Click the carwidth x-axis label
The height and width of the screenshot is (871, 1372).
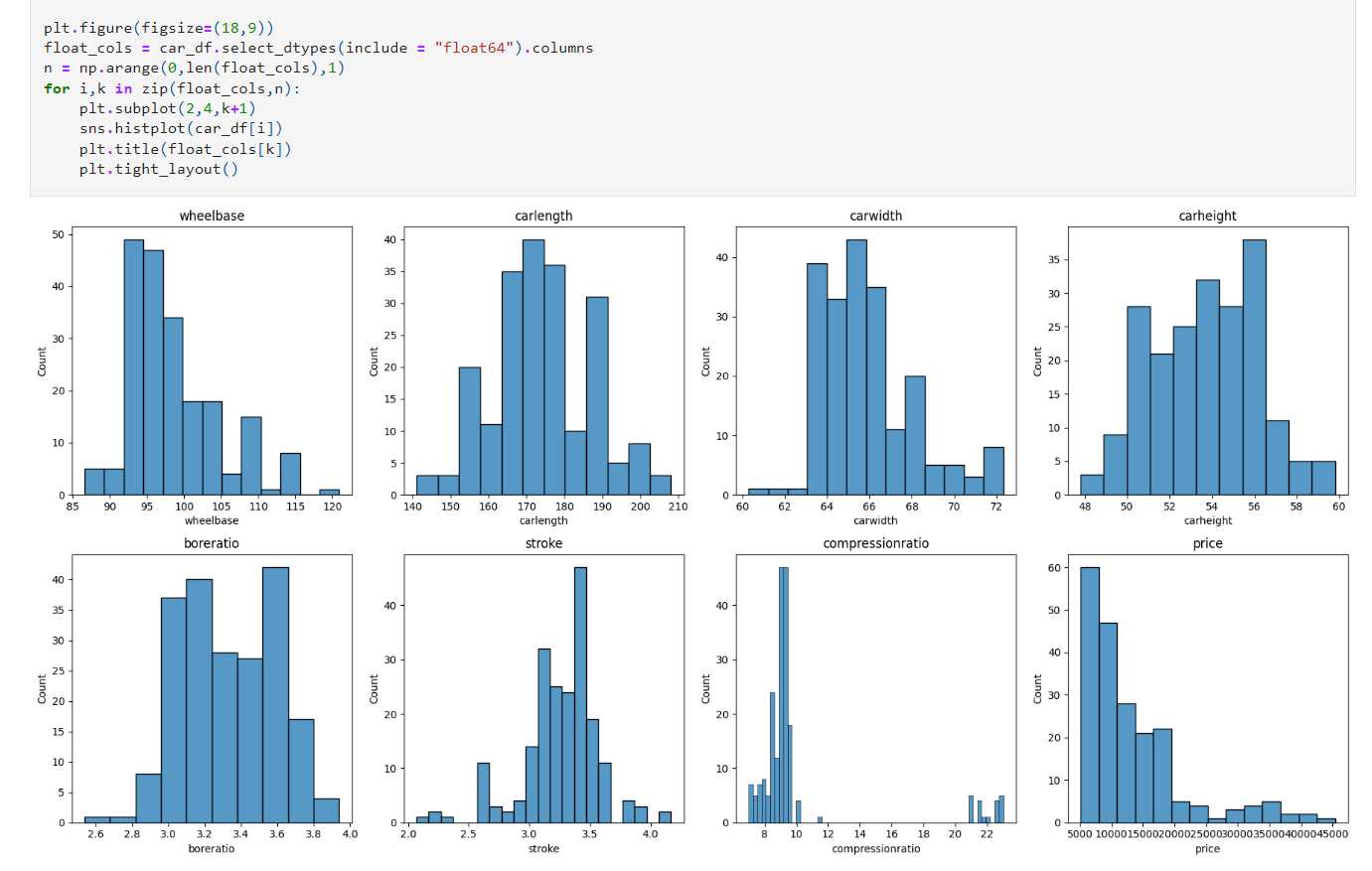(x=875, y=520)
